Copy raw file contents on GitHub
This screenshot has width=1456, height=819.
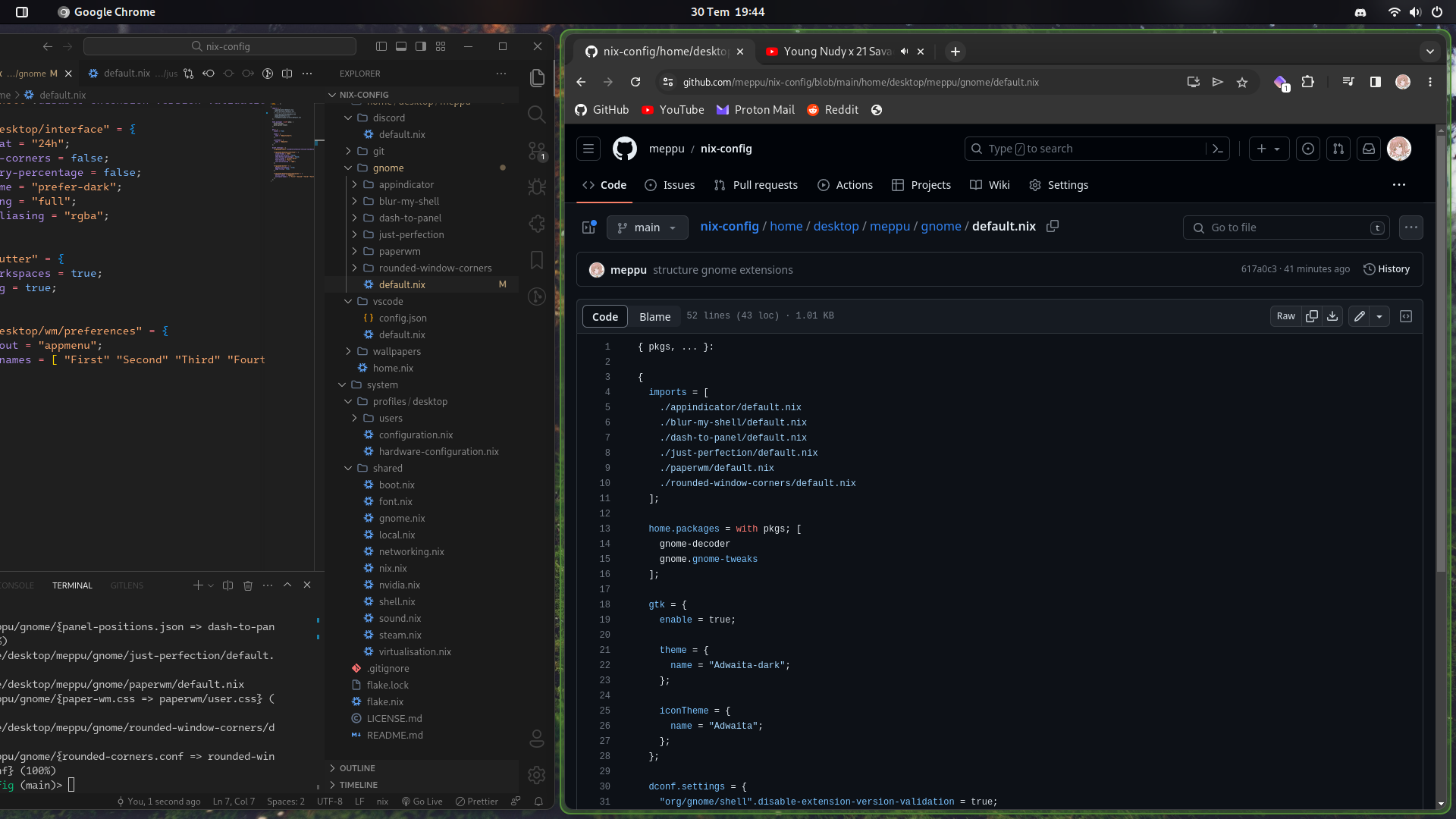pos(1312,316)
